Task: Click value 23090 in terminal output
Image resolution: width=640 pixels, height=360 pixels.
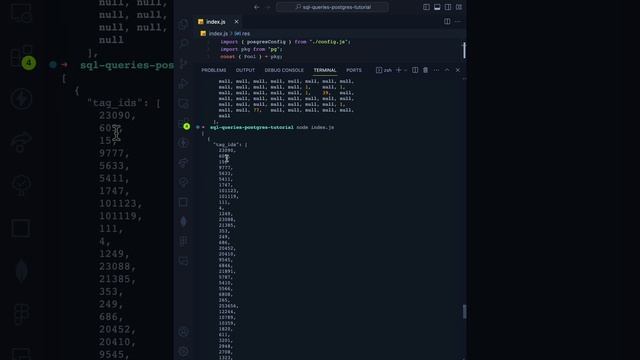Action: click(227, 150)
